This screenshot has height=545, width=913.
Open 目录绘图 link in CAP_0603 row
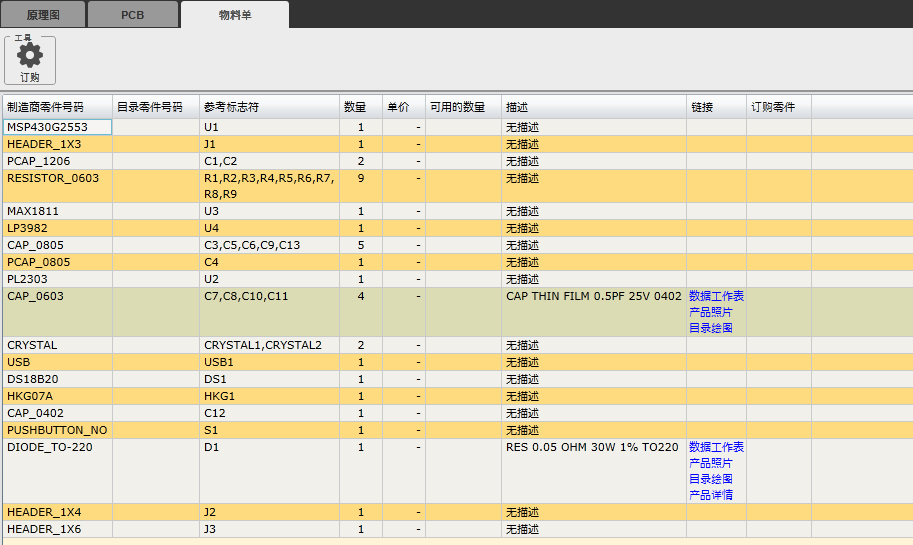pos(710,328)
